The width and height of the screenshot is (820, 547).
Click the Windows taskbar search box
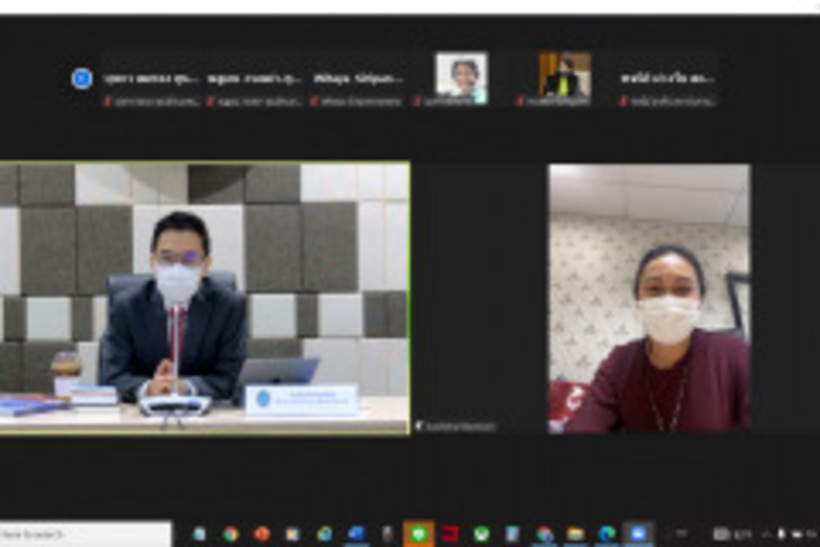tap(85, 534)
